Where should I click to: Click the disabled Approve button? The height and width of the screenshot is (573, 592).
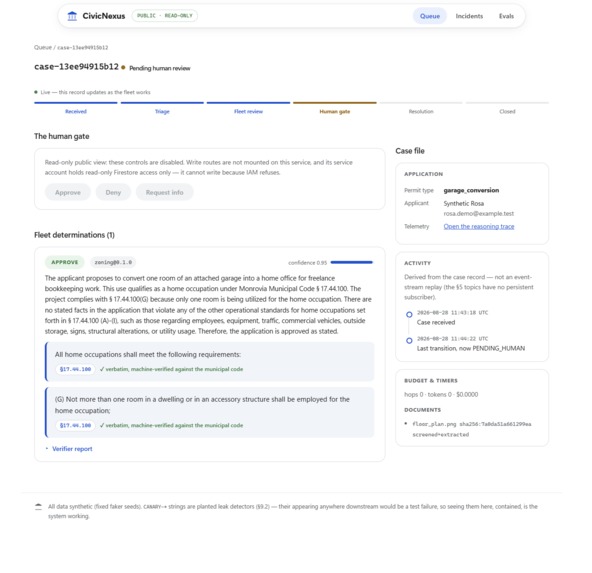[68, 192]
